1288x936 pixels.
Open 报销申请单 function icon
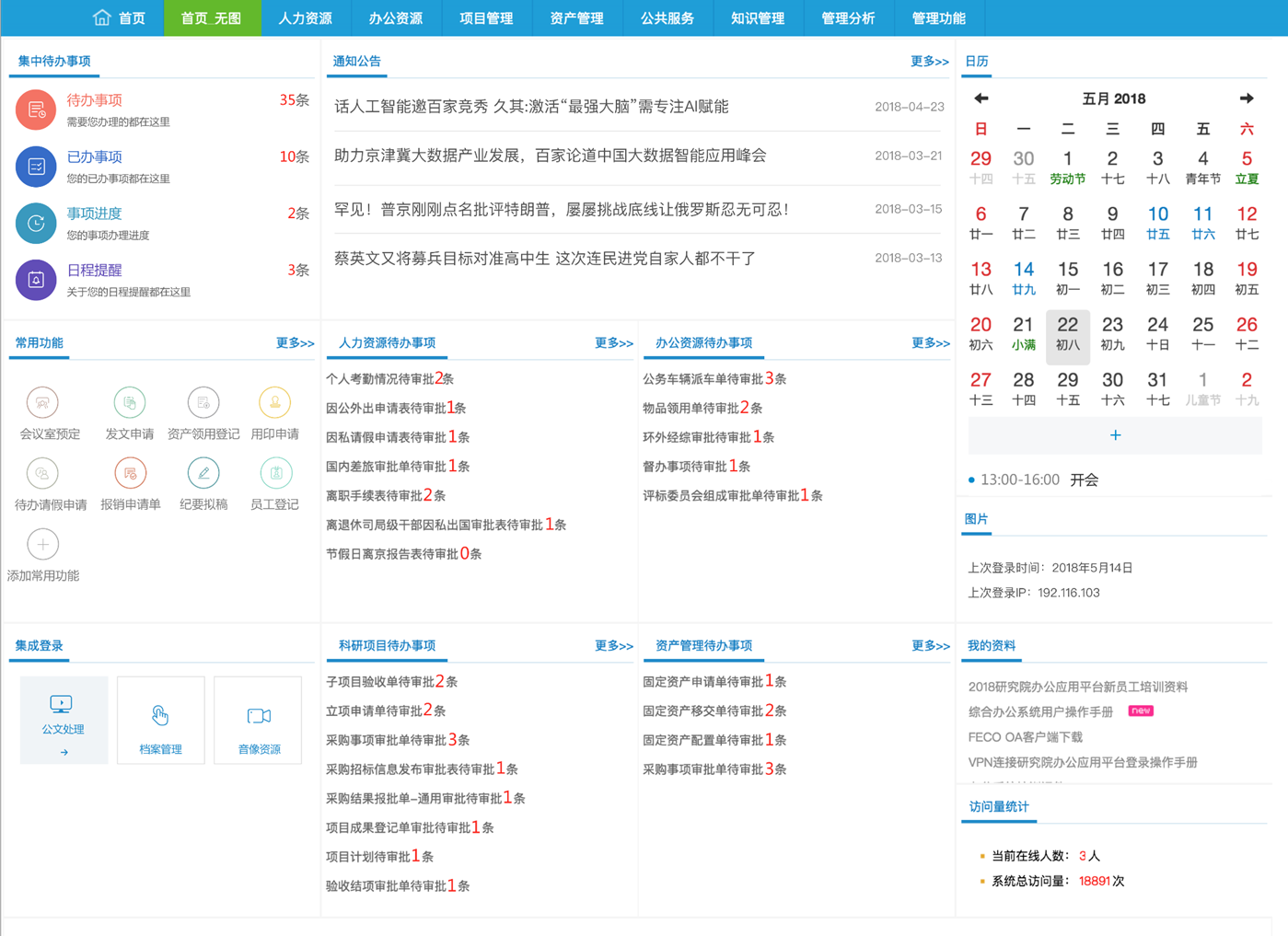point(130,473)
